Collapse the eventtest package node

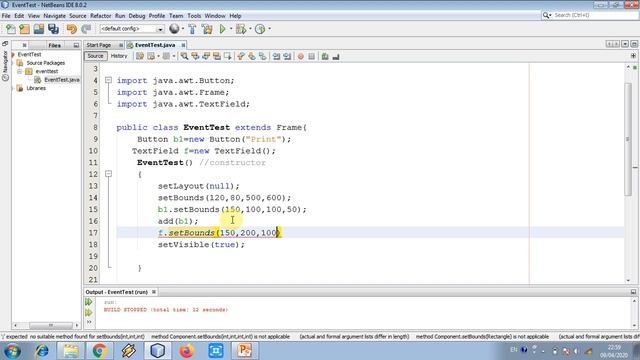[20, 71]
